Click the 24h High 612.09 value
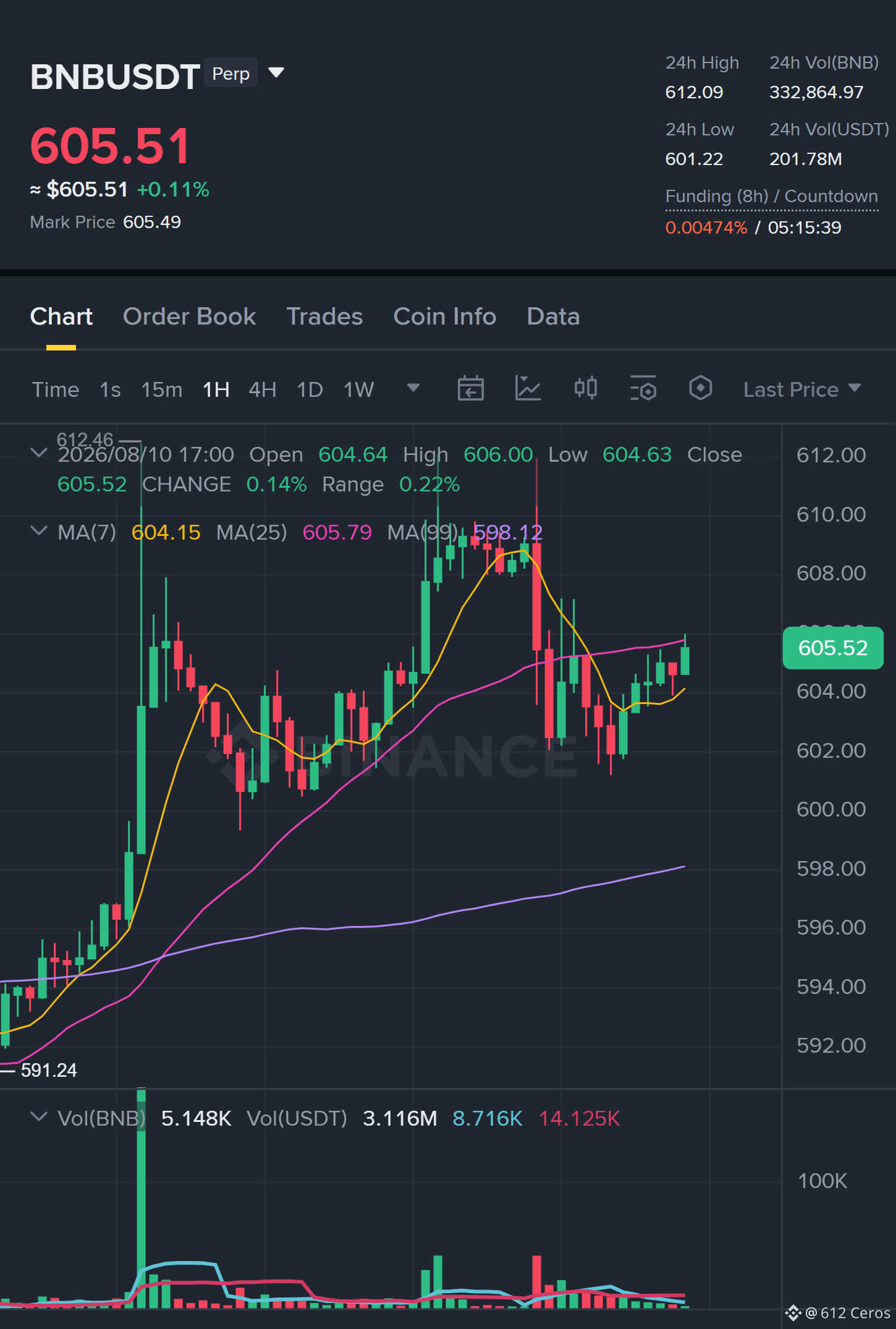896x1329 pixels. 694,92
